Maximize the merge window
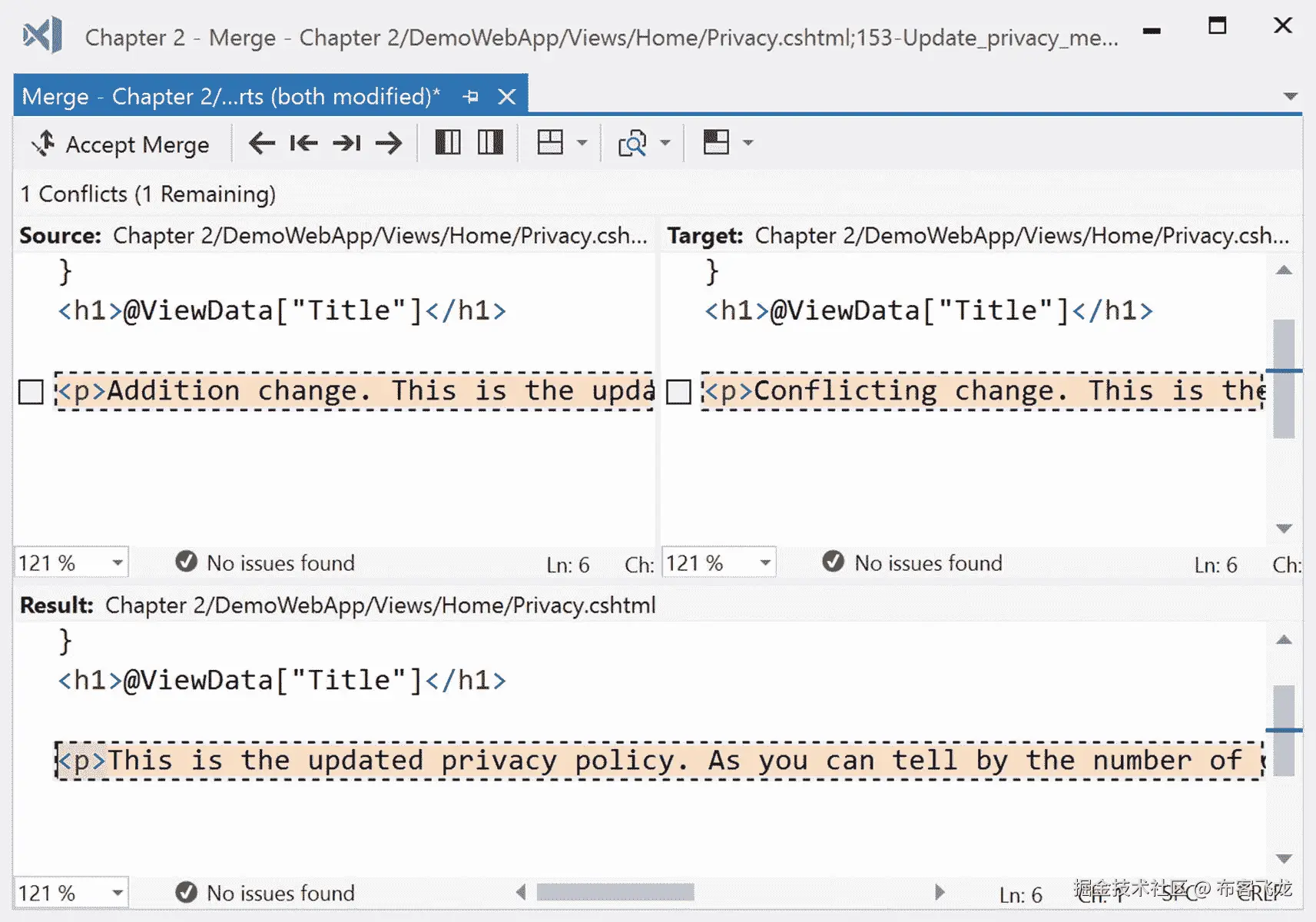The image size is (1316, 922). 1218,26
